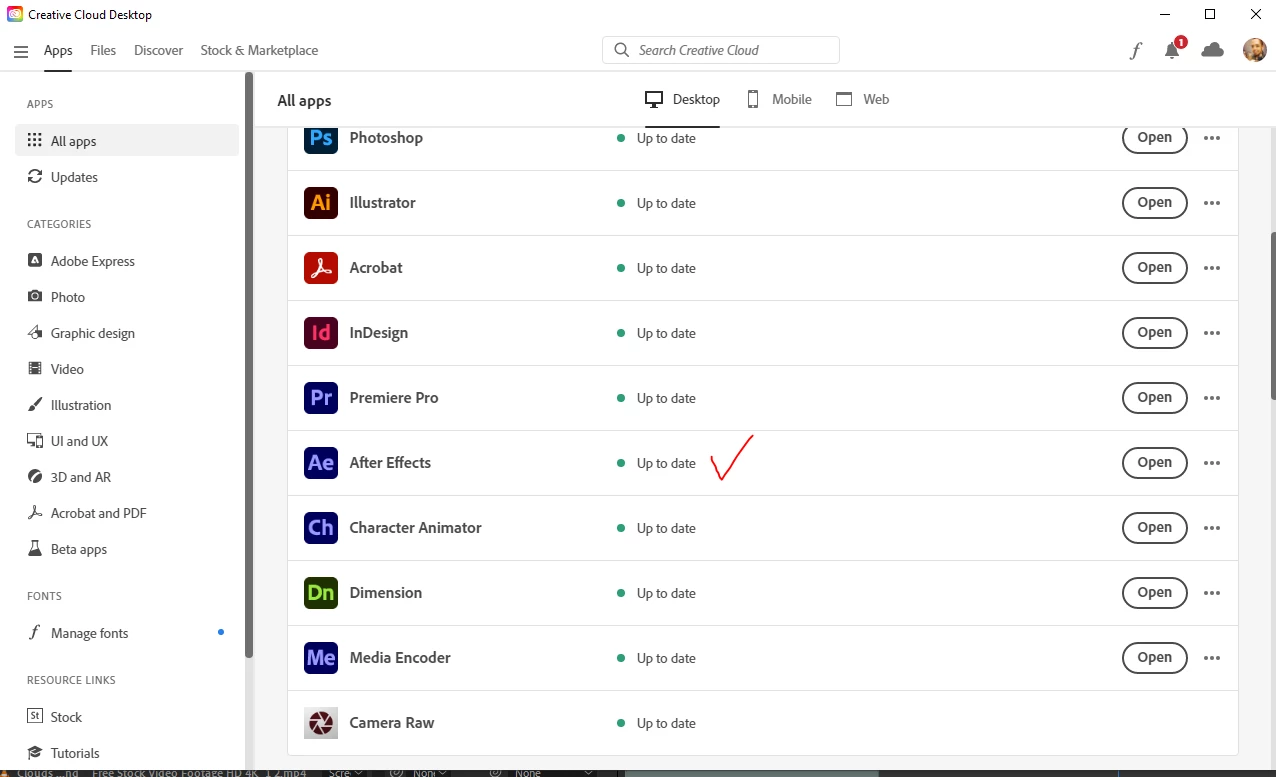Click the Media Encoder app icon
Image resolution: width=1276 pixels, height=777 pixels.
321,658
